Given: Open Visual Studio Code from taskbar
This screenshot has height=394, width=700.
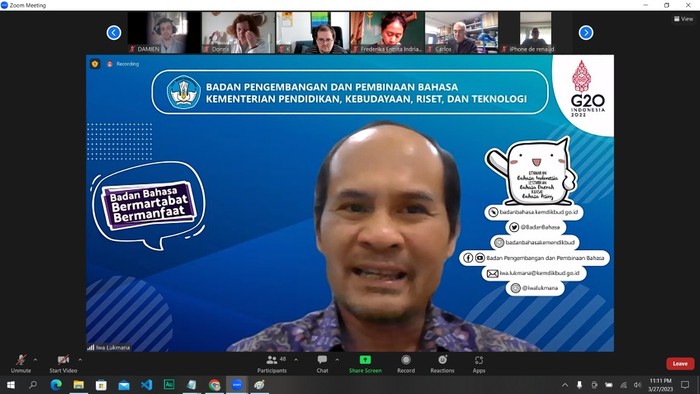Looking at the screenshot, I should click(146, 385).
